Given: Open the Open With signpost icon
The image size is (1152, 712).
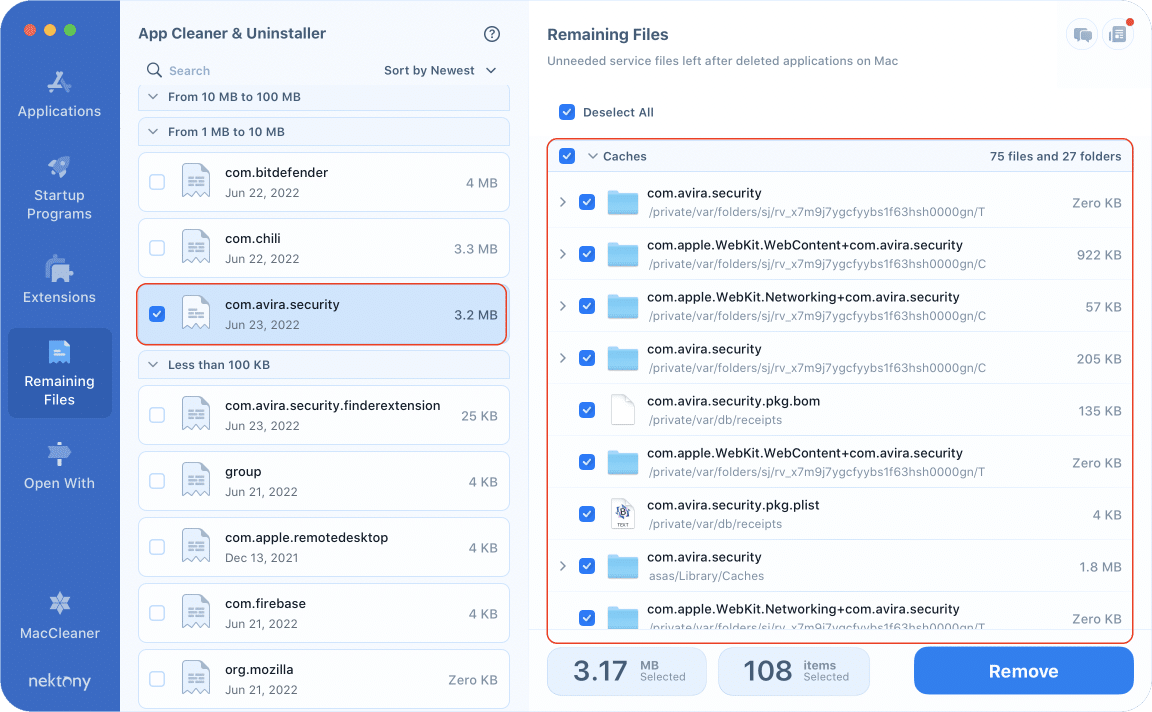Looking at the screenshot, I should pyautogui.click(x=60, y=454).
